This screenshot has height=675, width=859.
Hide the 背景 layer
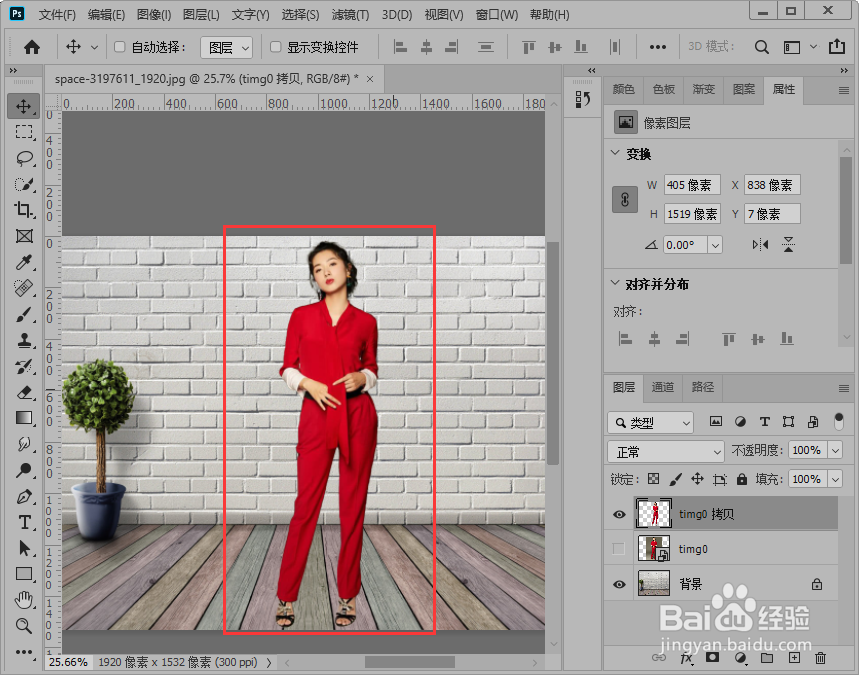point(619,584)
